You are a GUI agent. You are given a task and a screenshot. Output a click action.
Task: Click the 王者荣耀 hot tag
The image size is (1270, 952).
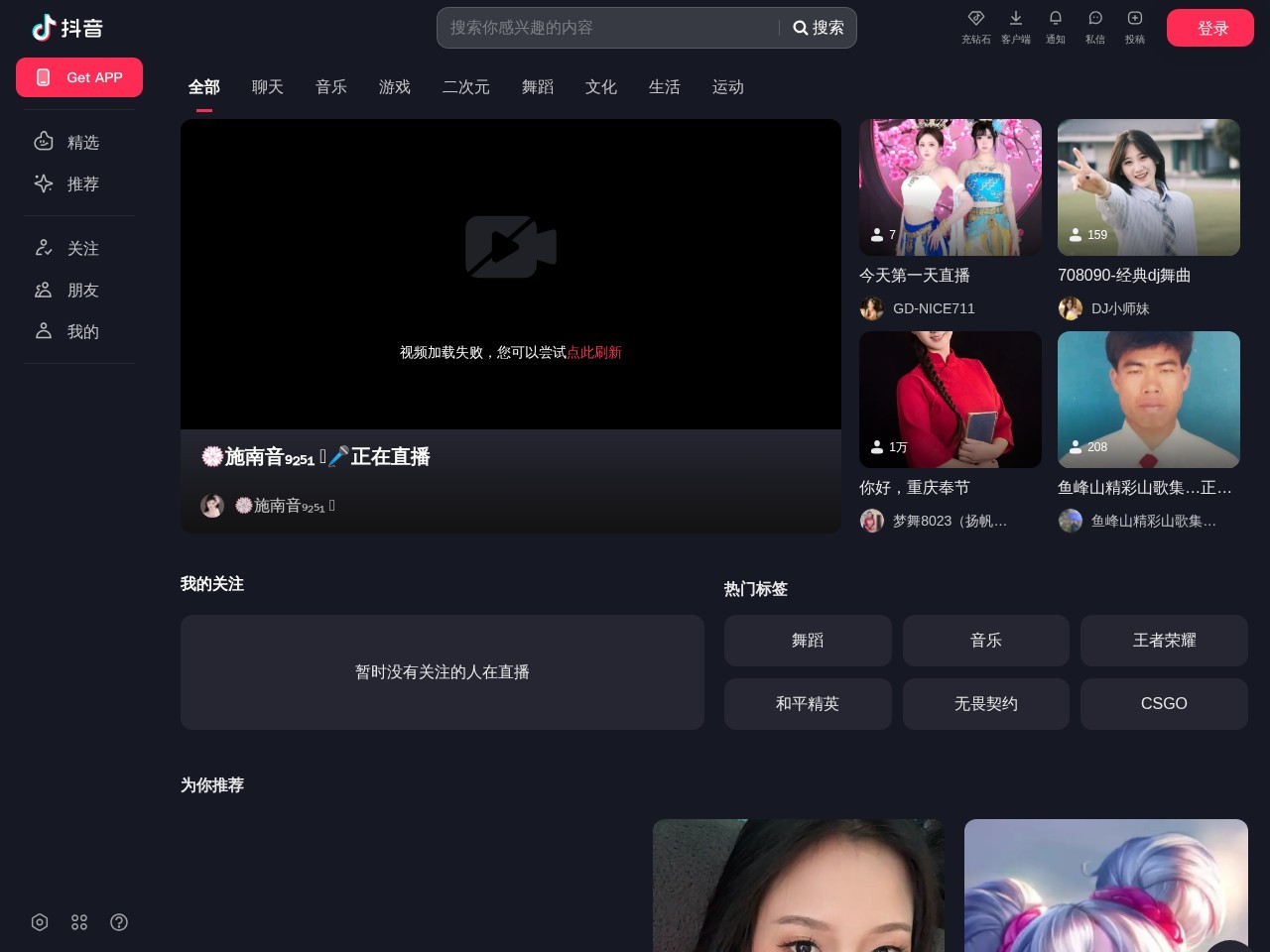[1164, 641]
